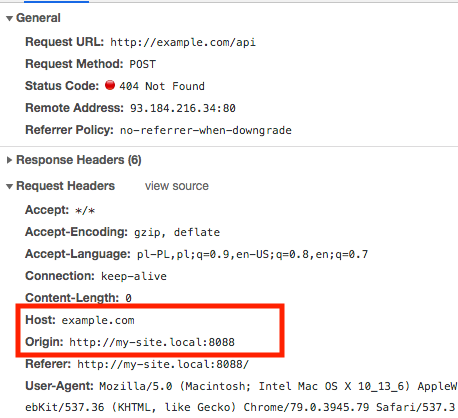Click the view source link
Image resolution: width=458 pixels, height=418 pixels.
pyautogui.click(x=177, y=186)
